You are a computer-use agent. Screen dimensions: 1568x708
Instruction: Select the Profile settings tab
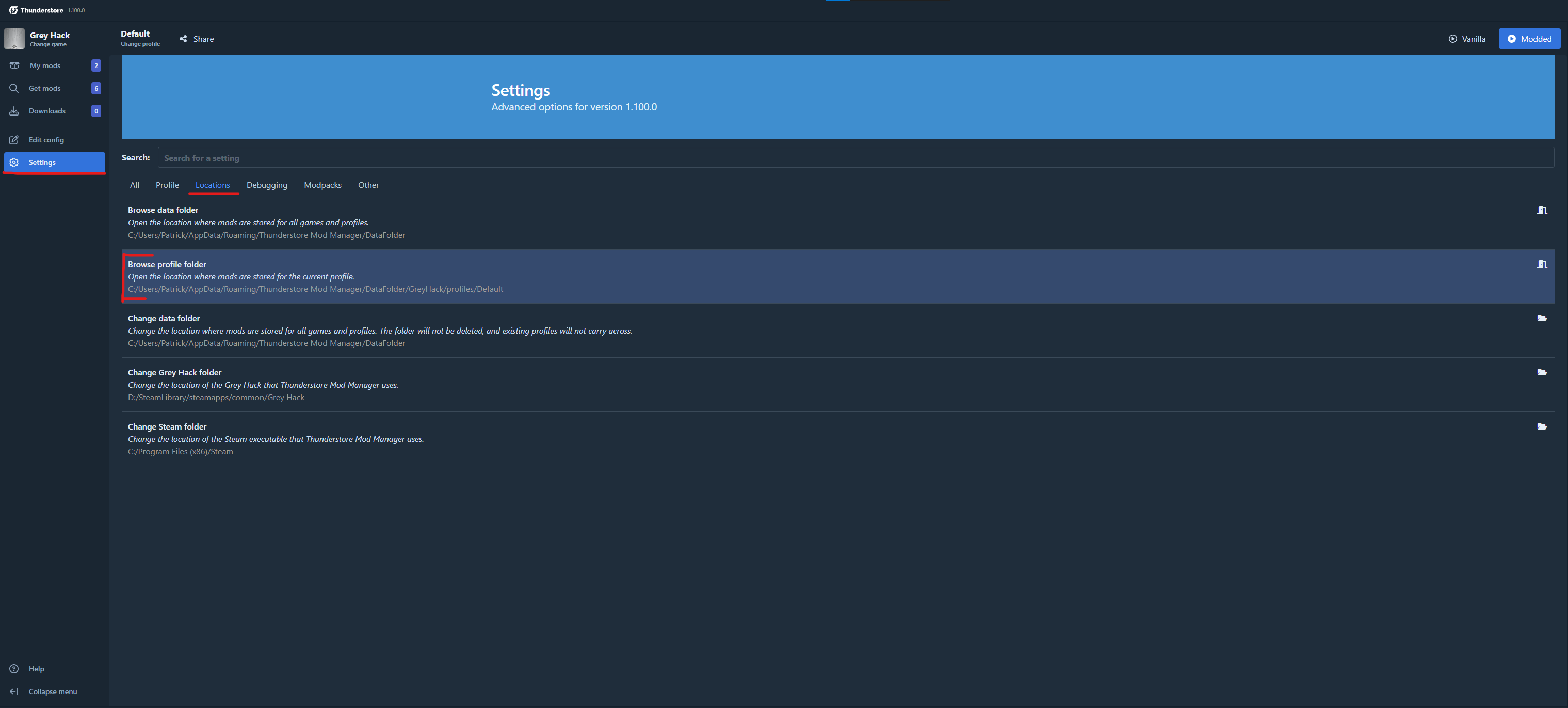coord(167,185)
